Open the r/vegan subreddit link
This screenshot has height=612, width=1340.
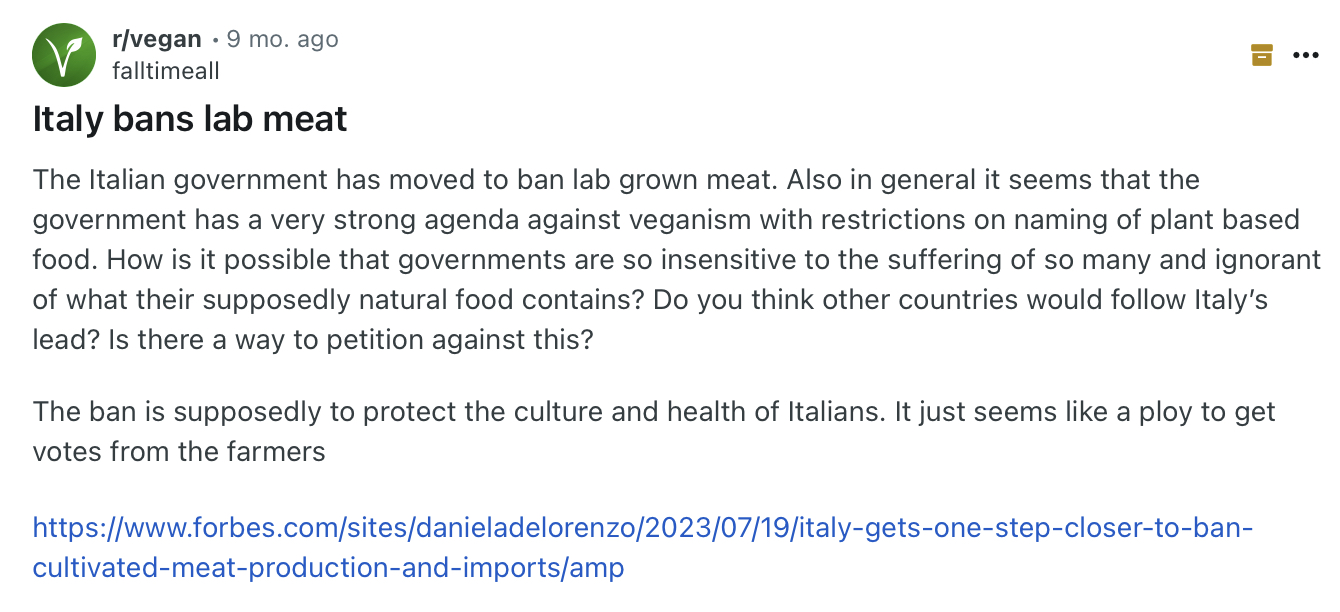(x=157, y=40)
